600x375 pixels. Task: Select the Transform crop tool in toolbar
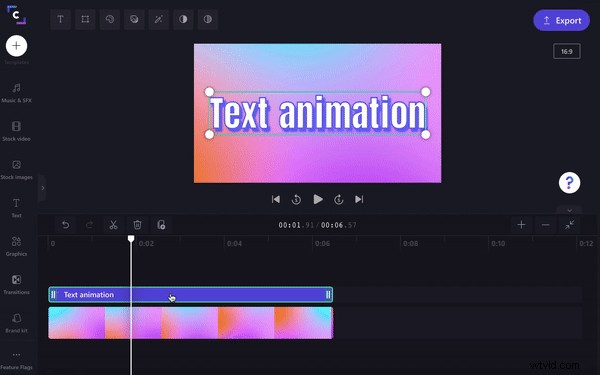click(x=85, y=19)
